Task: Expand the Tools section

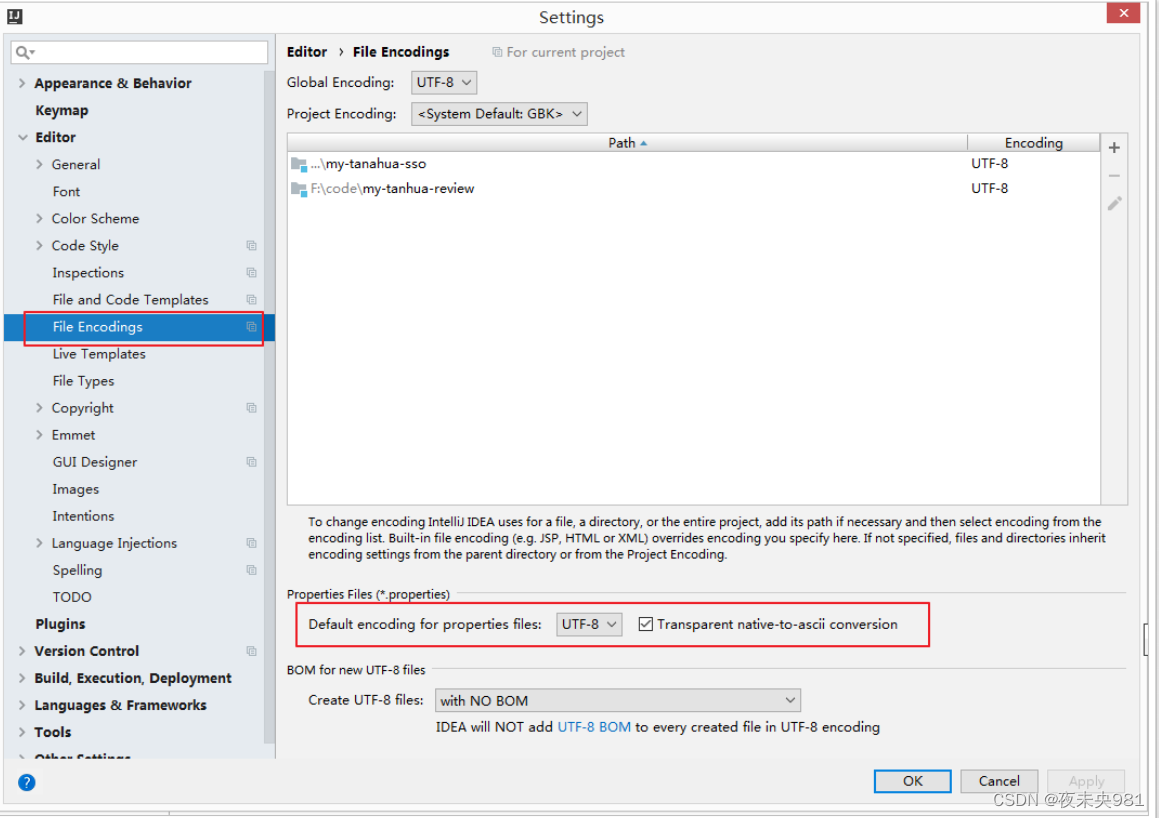Action: click(x=21, y=732)
